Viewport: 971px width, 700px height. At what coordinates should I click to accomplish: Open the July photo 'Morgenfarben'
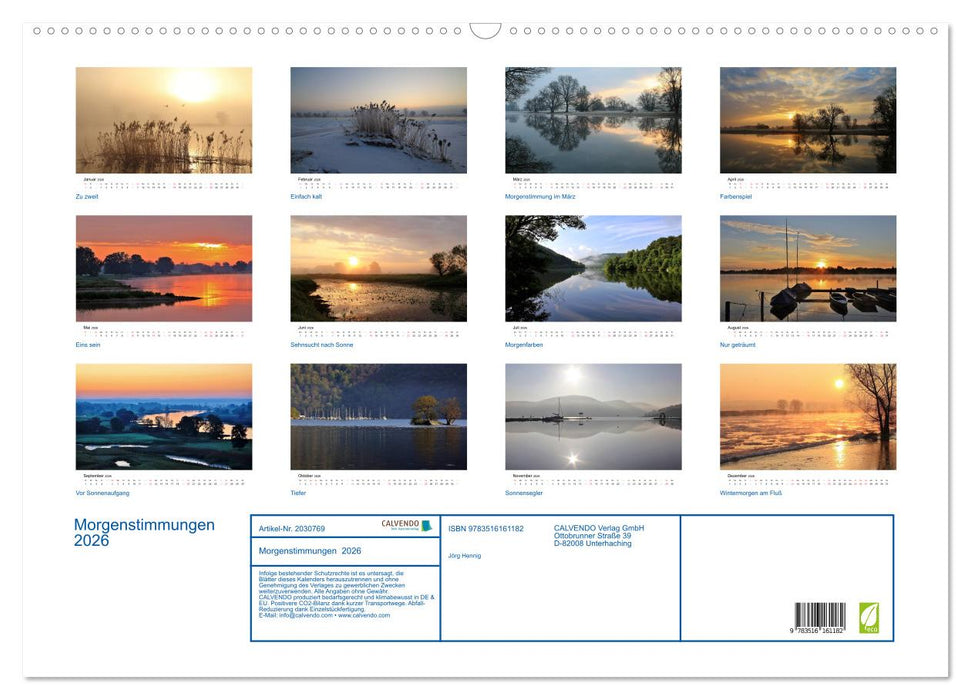[x=592, y=268]
